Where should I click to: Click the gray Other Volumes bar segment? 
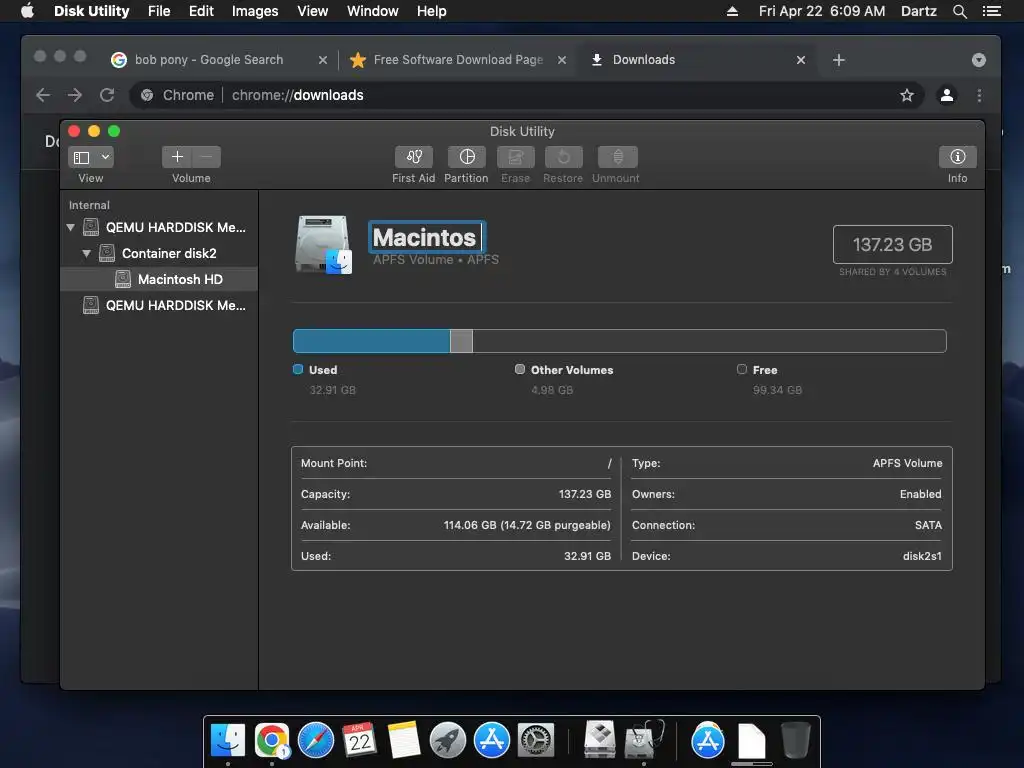pyautogui.click(x=461, y=341)
